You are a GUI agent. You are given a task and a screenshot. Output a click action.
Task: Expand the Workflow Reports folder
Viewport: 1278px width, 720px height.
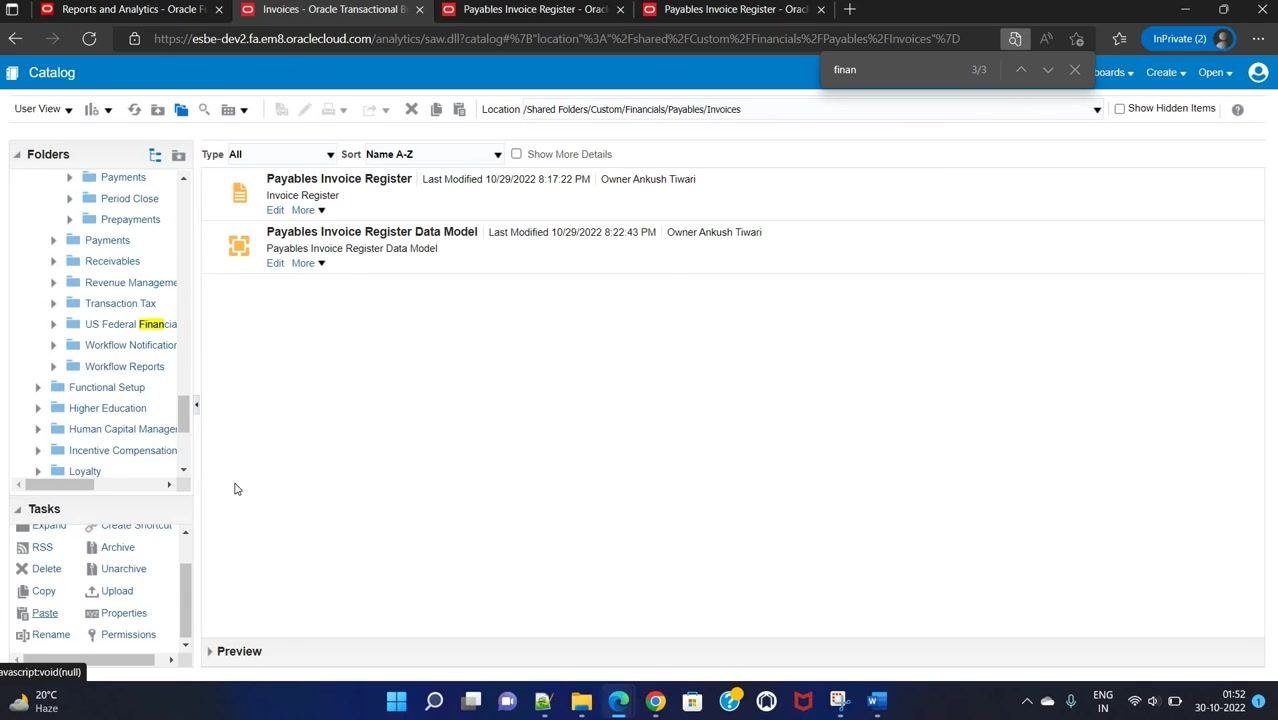click(54, 367)
